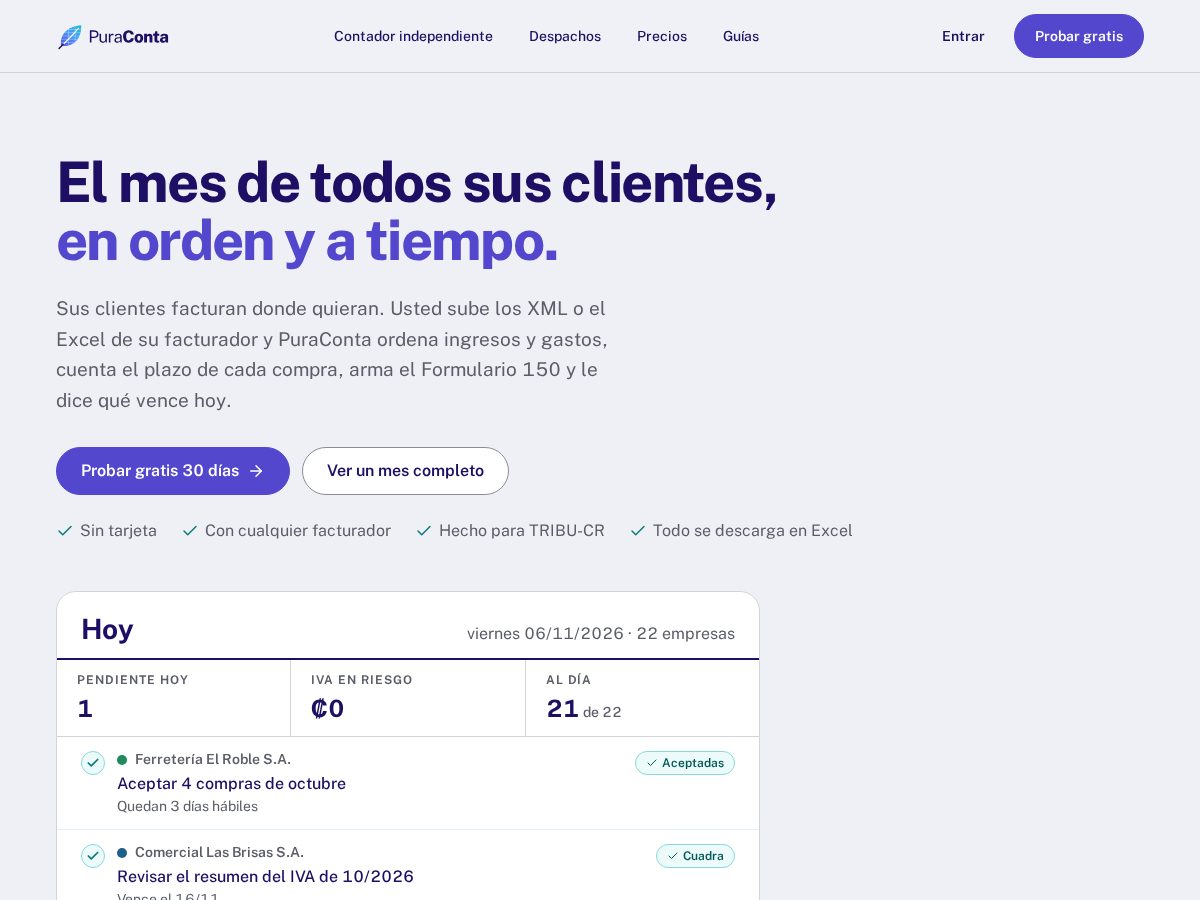Screen dimensions: 1200x900
Task: Open the Guías nav link
Action: [x=741, y=36]
